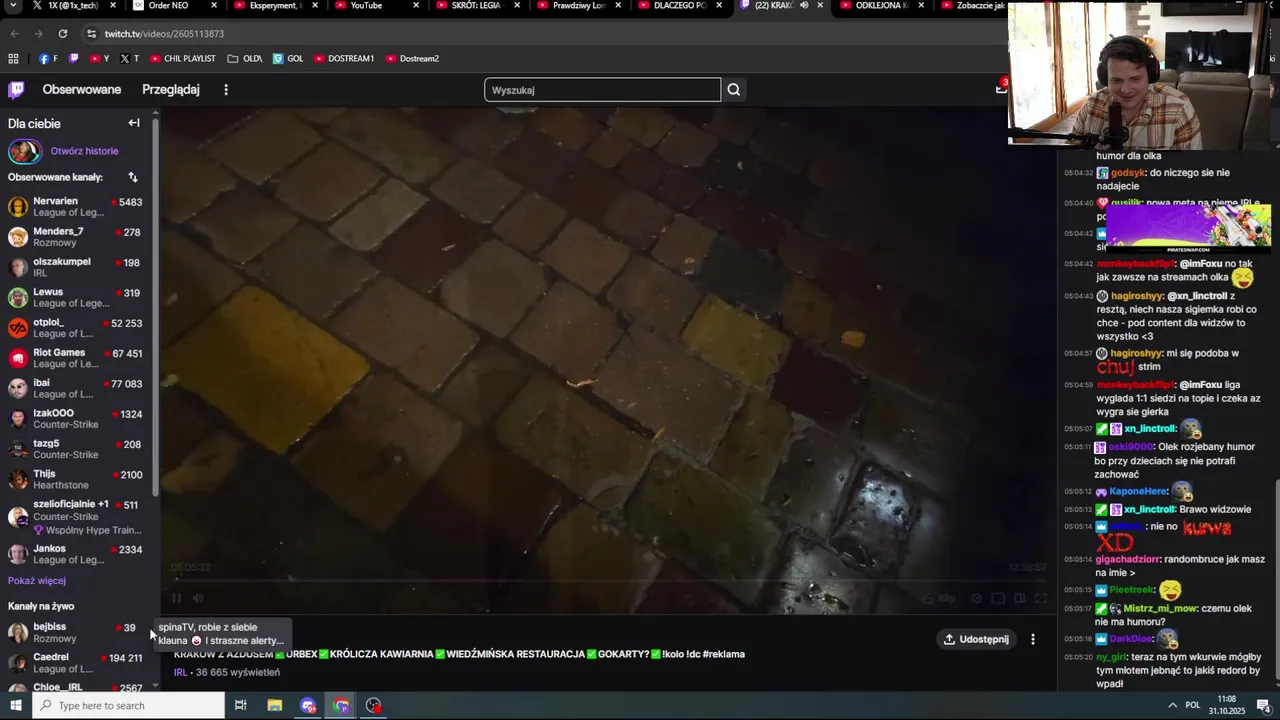Open the browser apps grid
This screenshot has height=720, width=1280.
tap(14, 58)
